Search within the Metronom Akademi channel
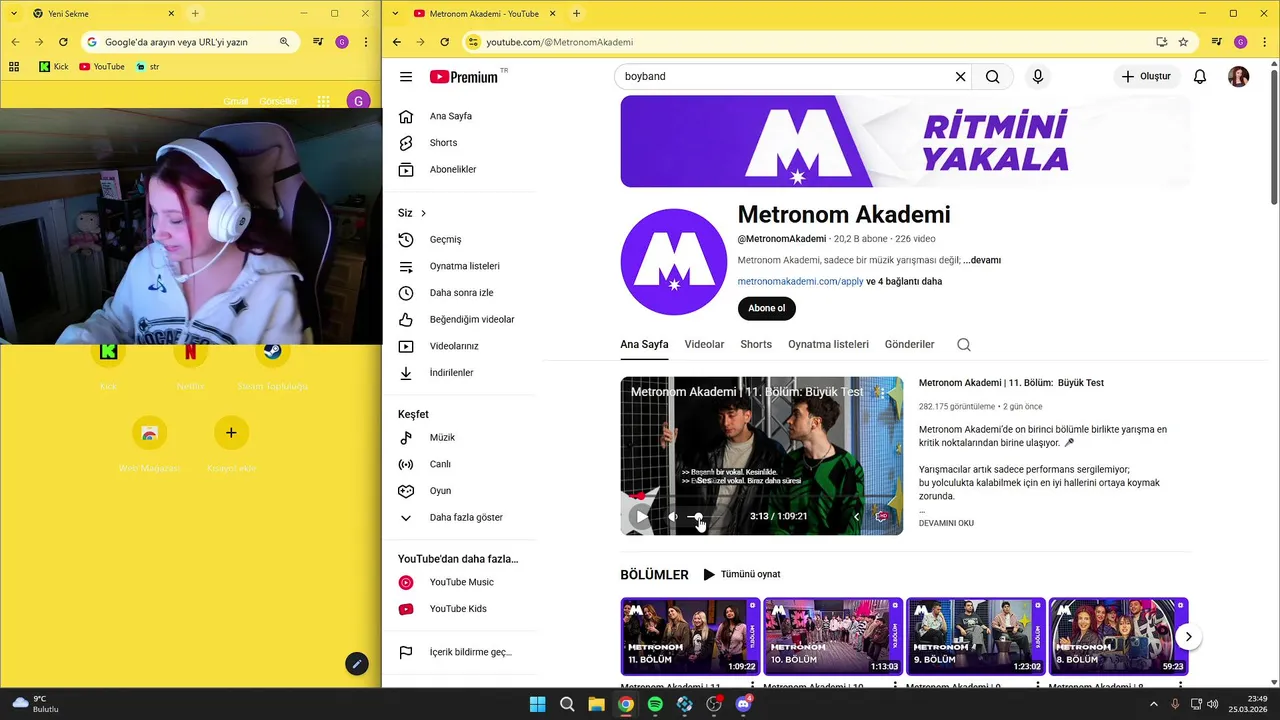 (963, 344)
